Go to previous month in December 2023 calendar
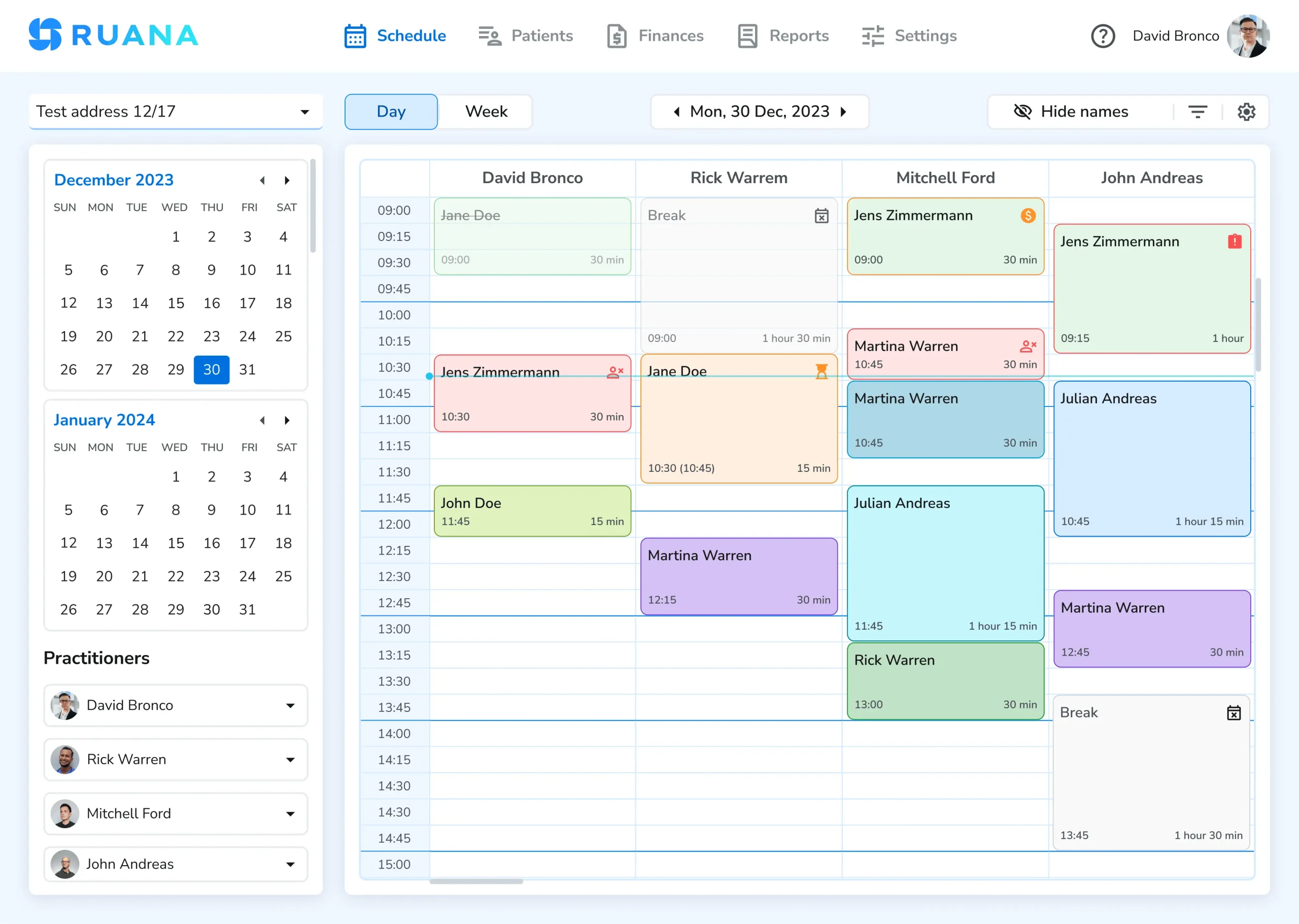 [x=262, y=180]
